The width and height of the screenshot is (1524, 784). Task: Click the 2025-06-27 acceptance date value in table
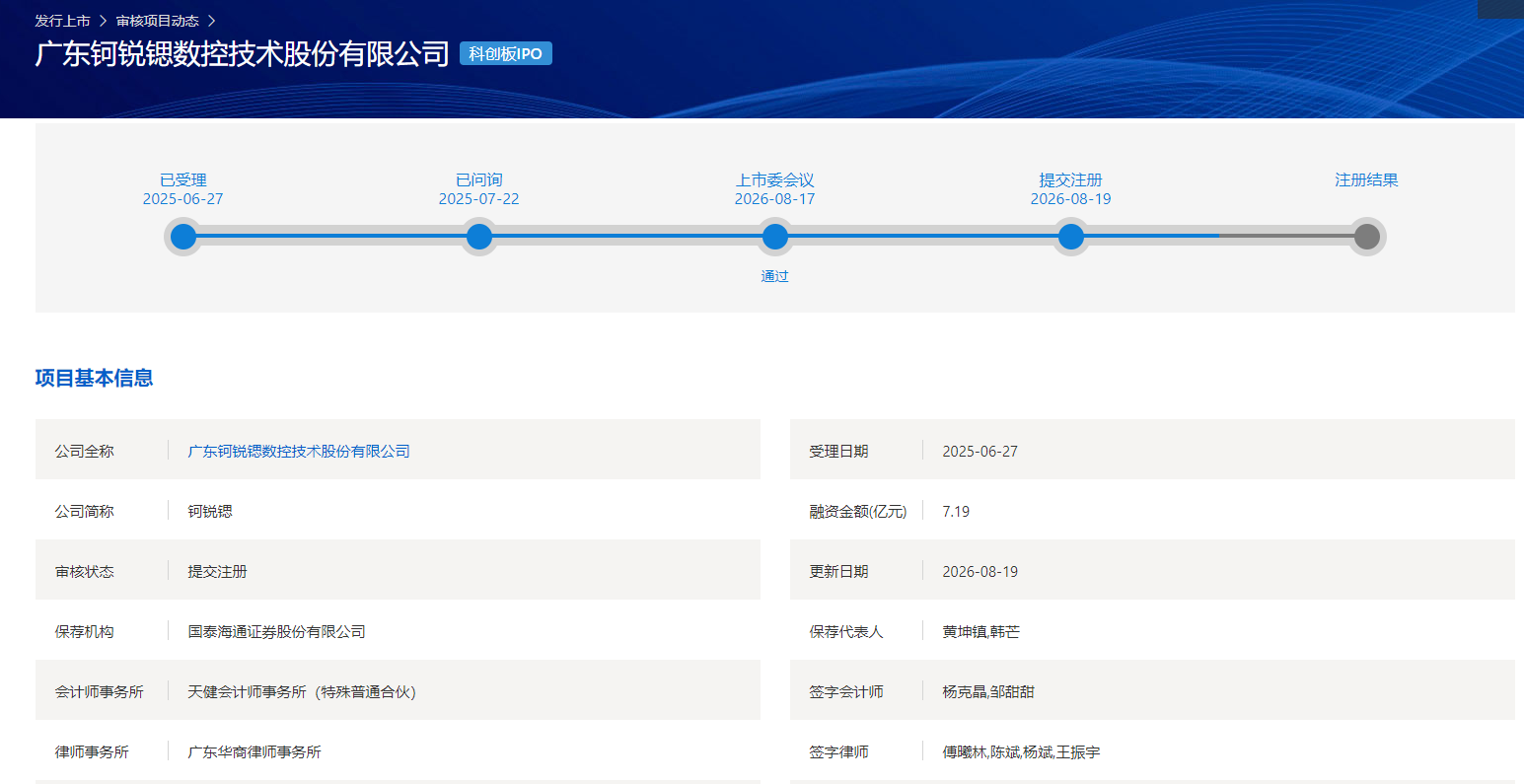[x=980, y=452]
